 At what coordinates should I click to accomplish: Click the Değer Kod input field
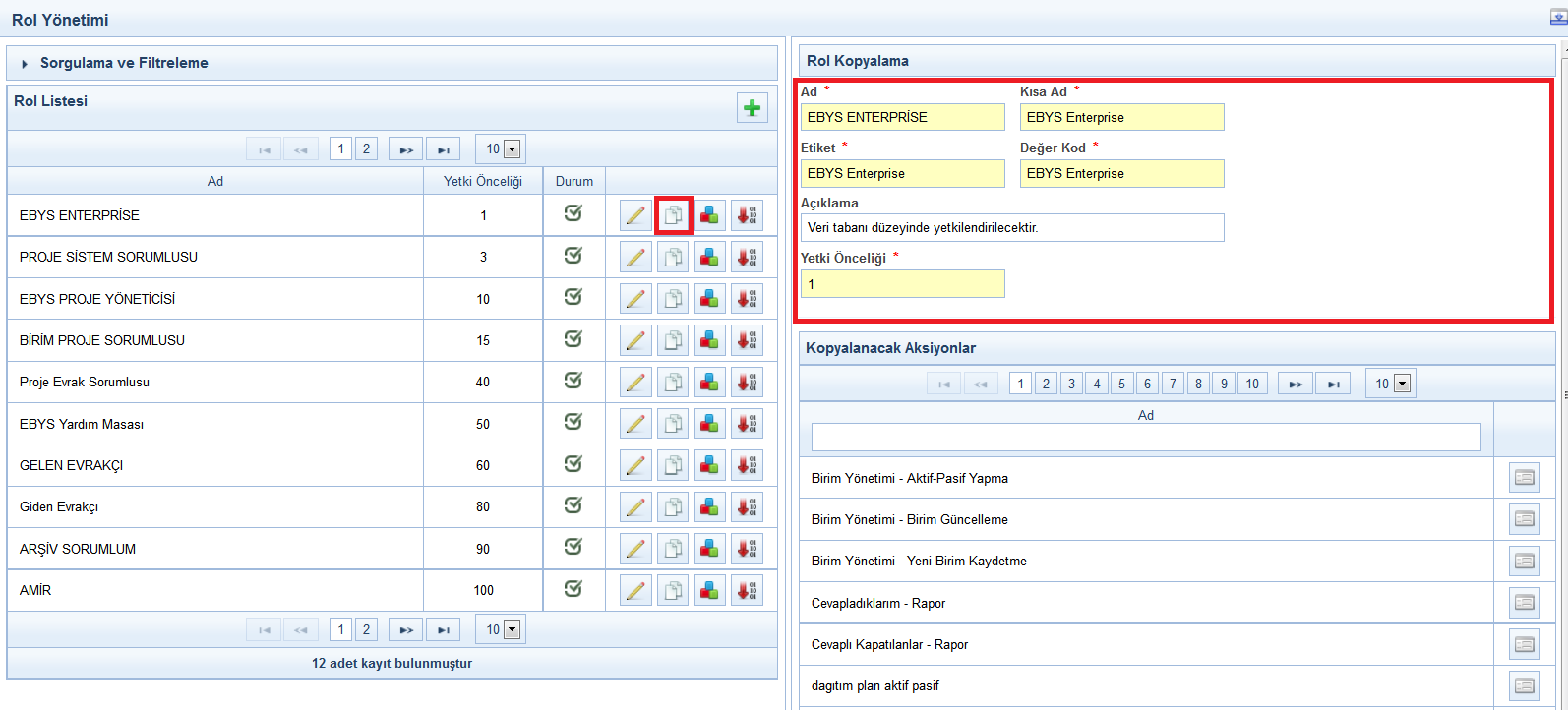point(1122,173)
